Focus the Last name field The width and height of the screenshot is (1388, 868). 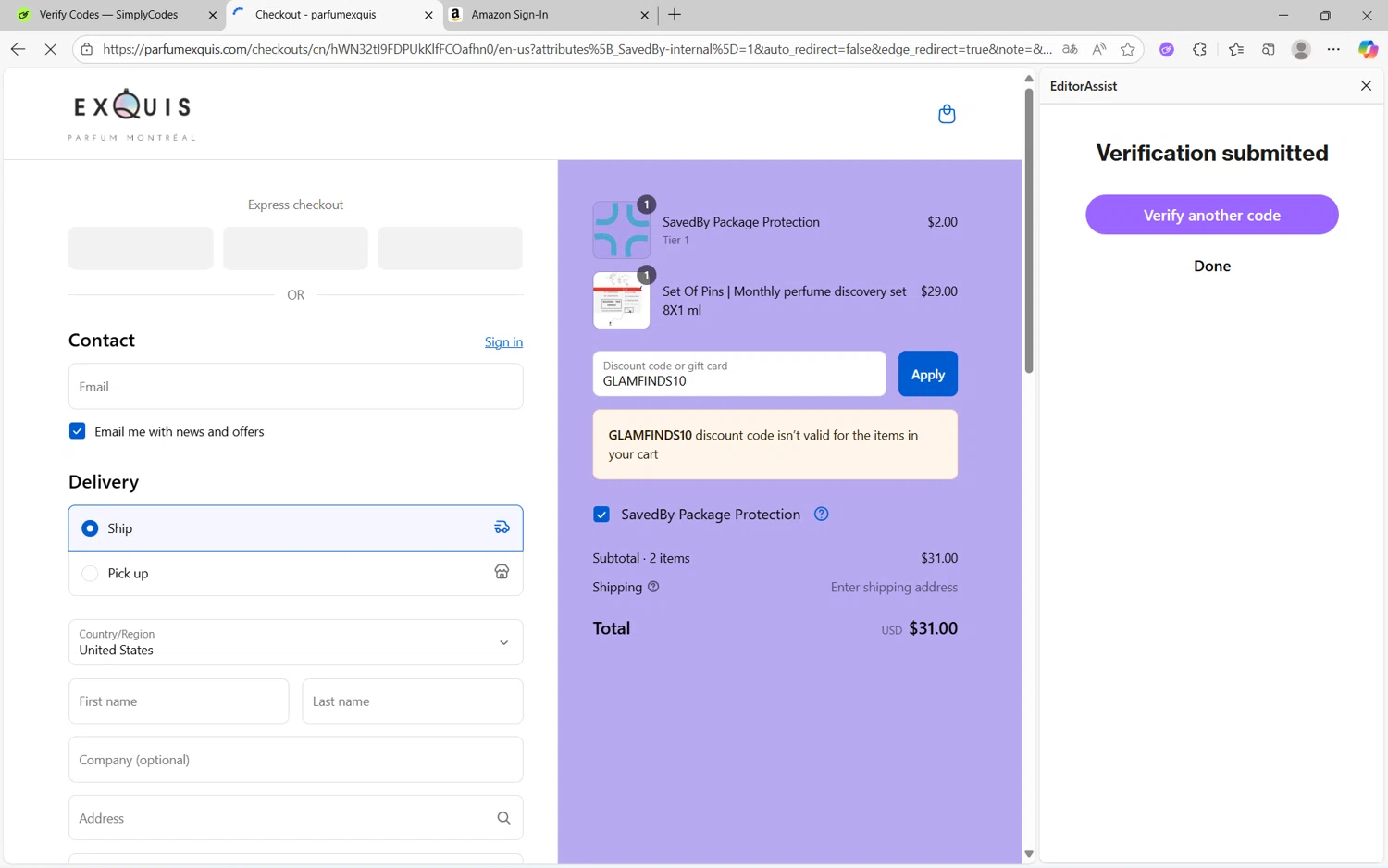(412, 701)
